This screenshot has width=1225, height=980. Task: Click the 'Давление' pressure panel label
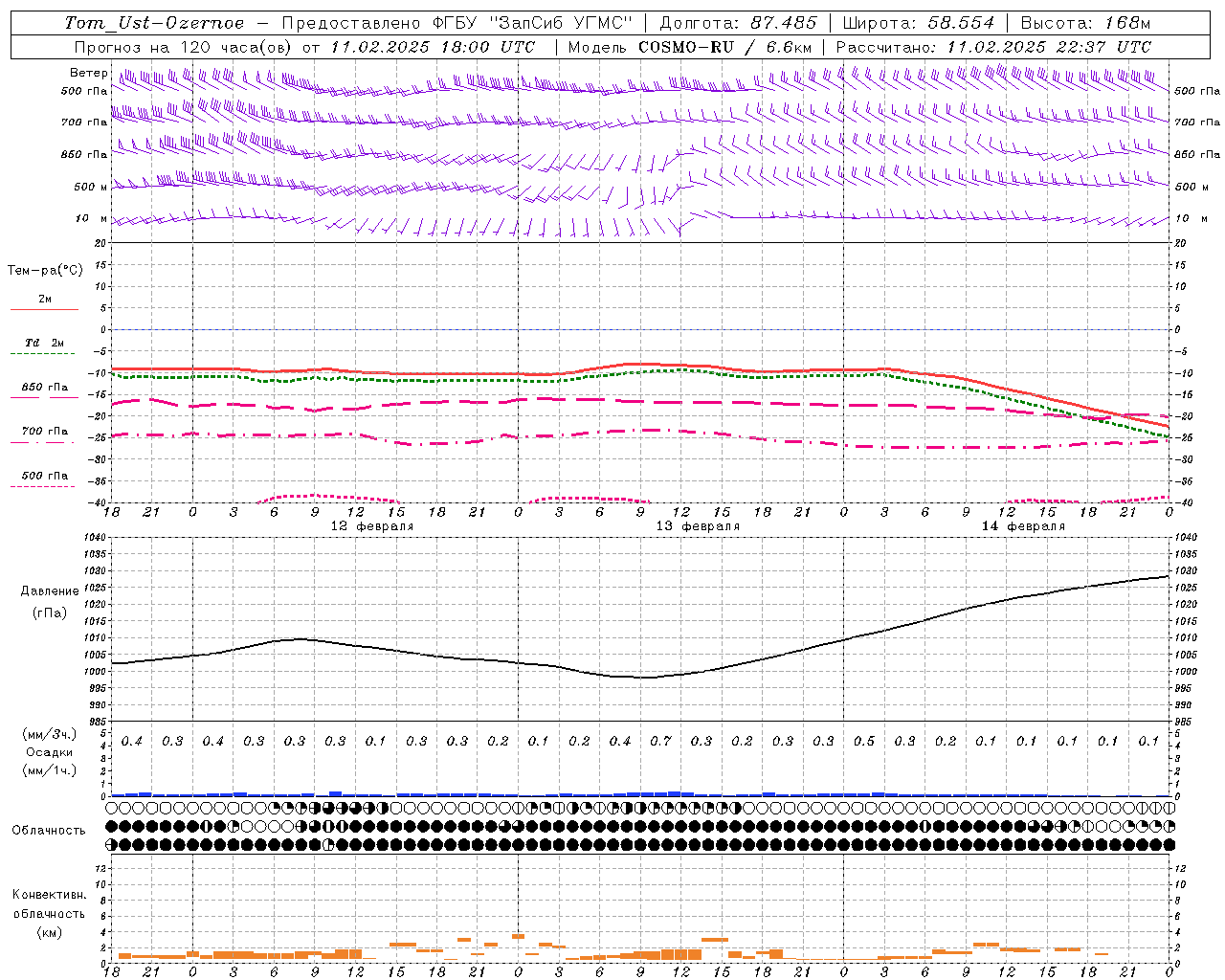coord(50,591)
